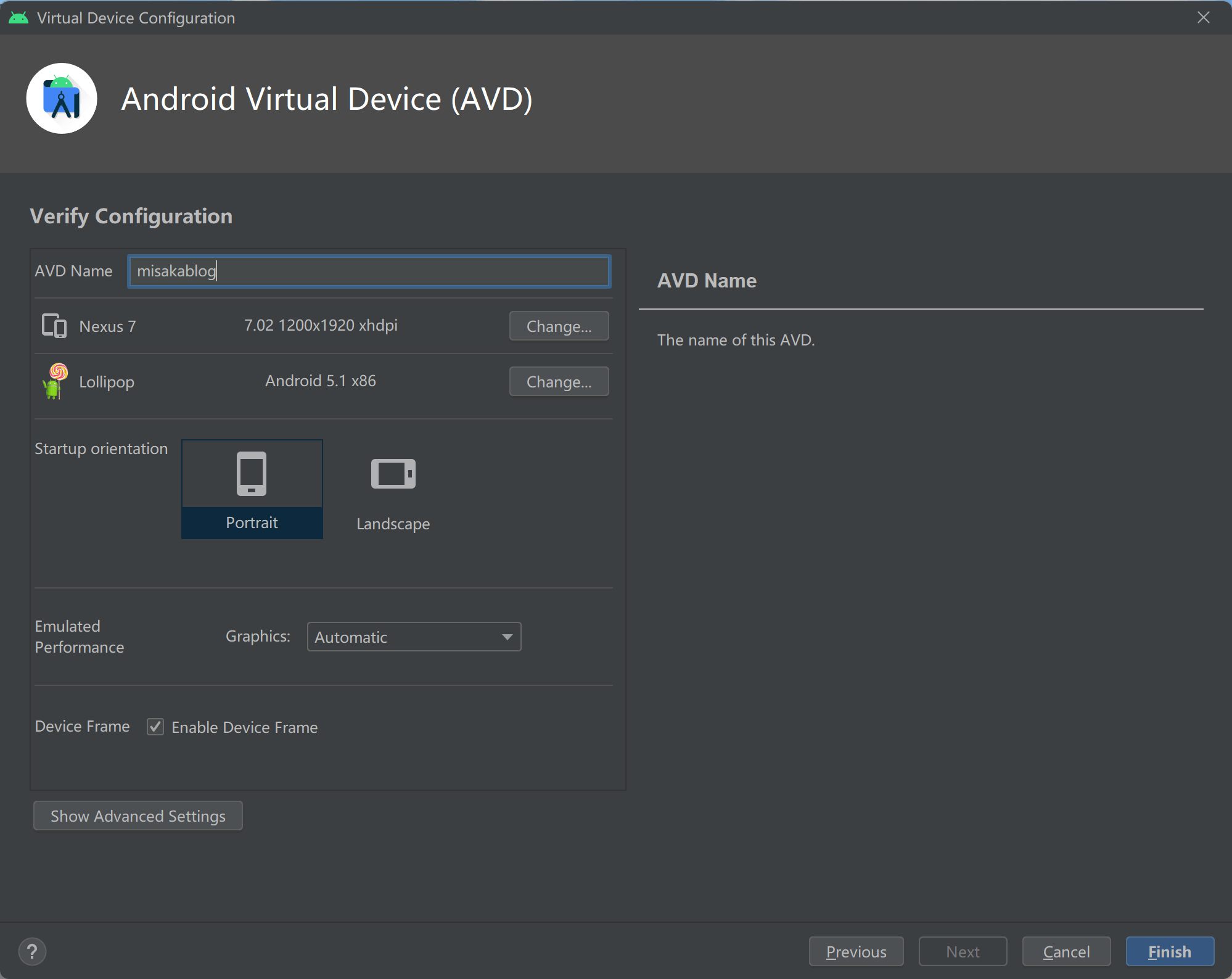The width and height of the screenshot is (1232, 979).
Task: Click Finish to create the AVD
Action: pos(1169,951)
